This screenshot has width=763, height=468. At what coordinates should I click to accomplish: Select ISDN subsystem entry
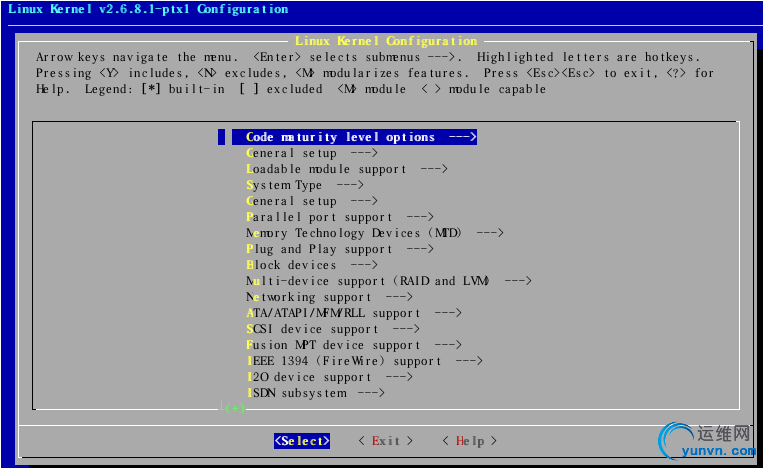point(315,393)
